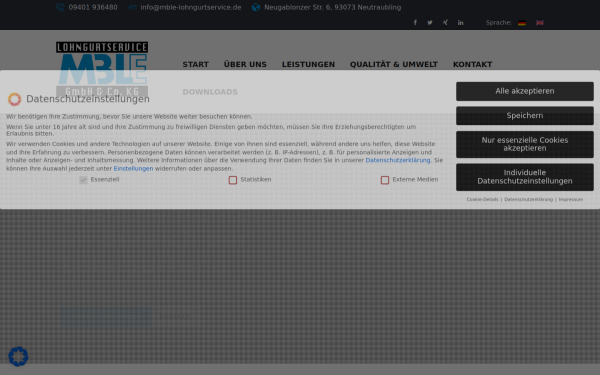This screenshot has width=600, height=375.
Task: Click Nur essenzielle Cookies akzeptieren
Action: coord(525,144)
